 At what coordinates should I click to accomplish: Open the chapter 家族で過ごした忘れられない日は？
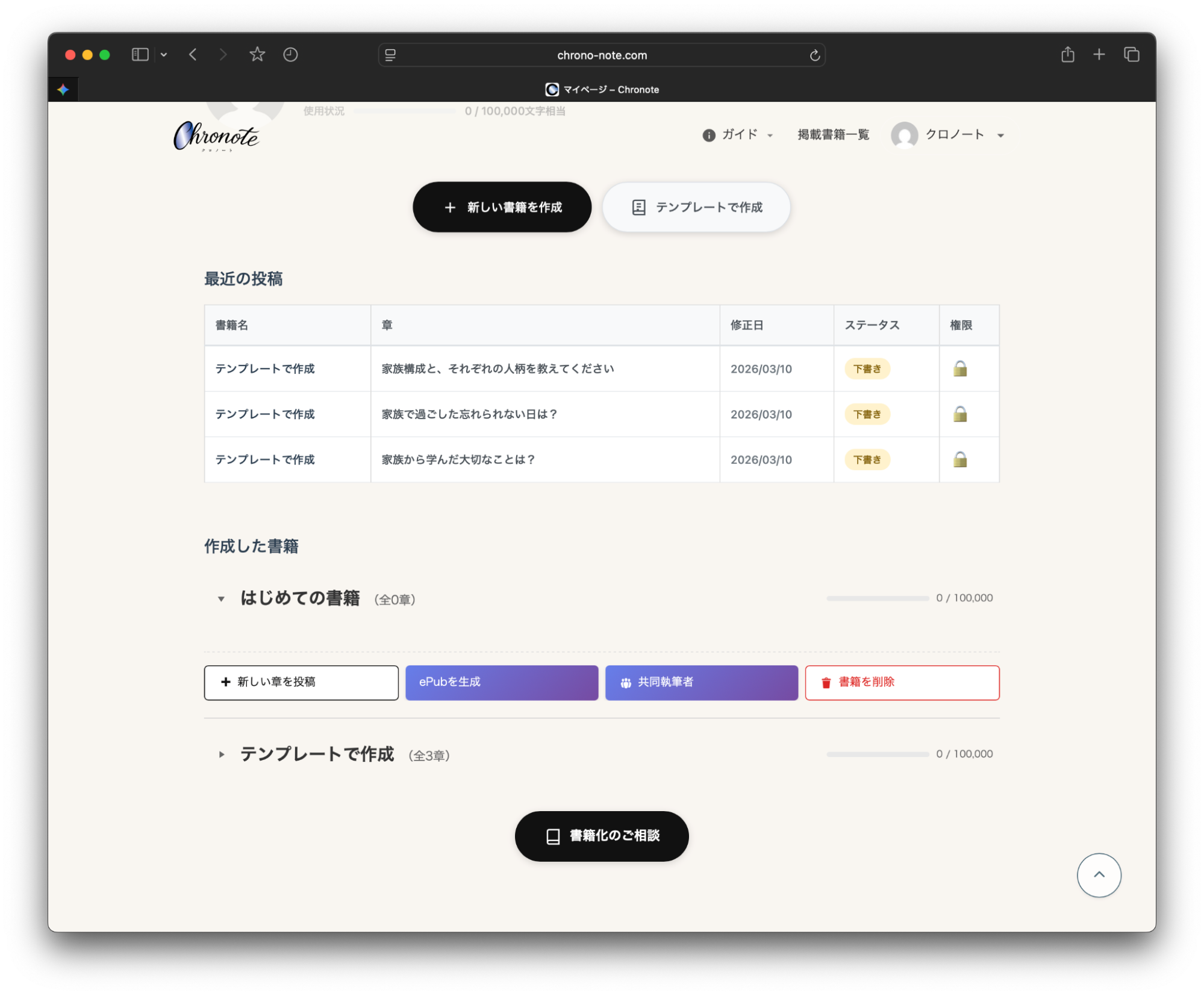click(469, 414)
